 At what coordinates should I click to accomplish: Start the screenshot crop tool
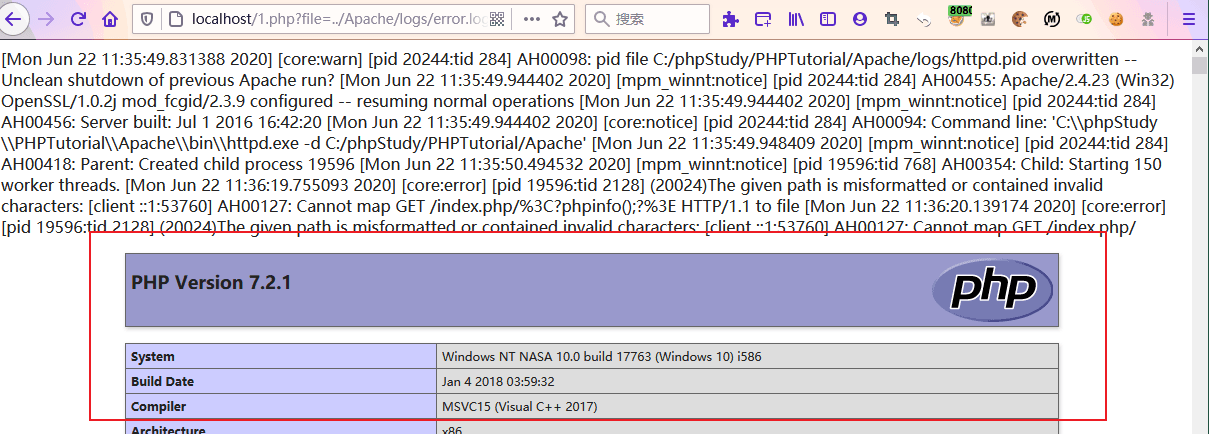click(892, 19)
